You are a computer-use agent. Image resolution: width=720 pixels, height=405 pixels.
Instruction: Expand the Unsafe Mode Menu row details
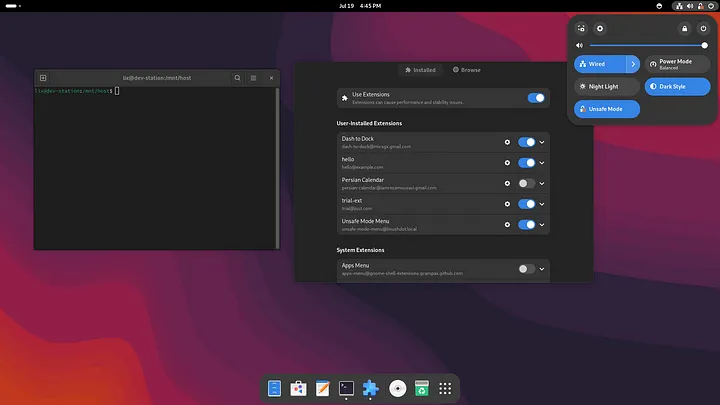point(542,225)
